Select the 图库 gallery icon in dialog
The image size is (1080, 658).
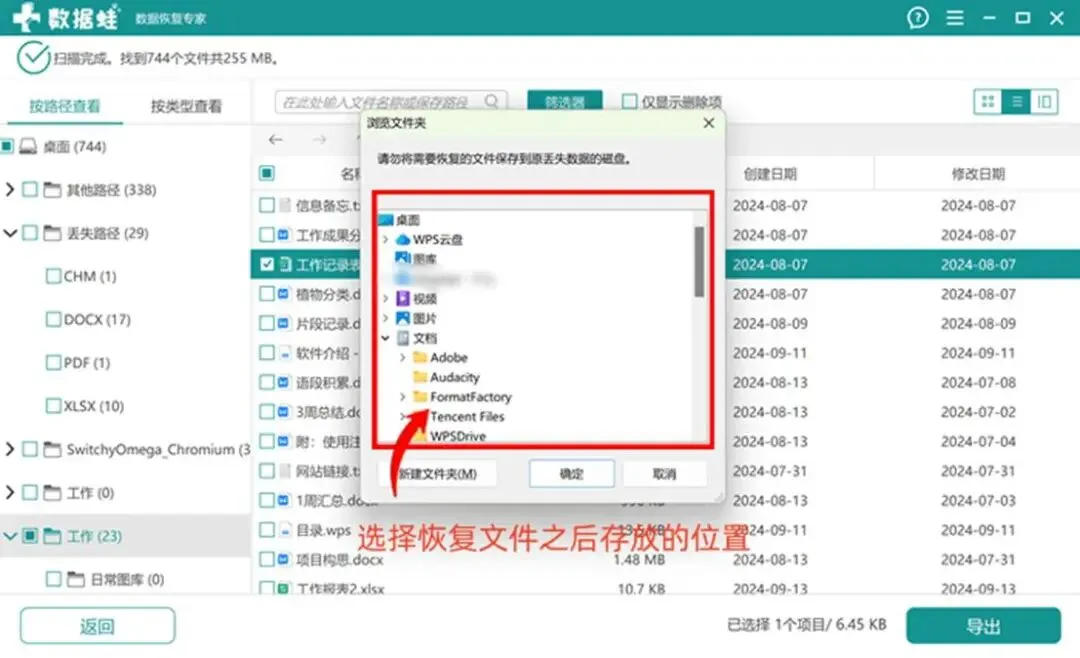point(403,258)
